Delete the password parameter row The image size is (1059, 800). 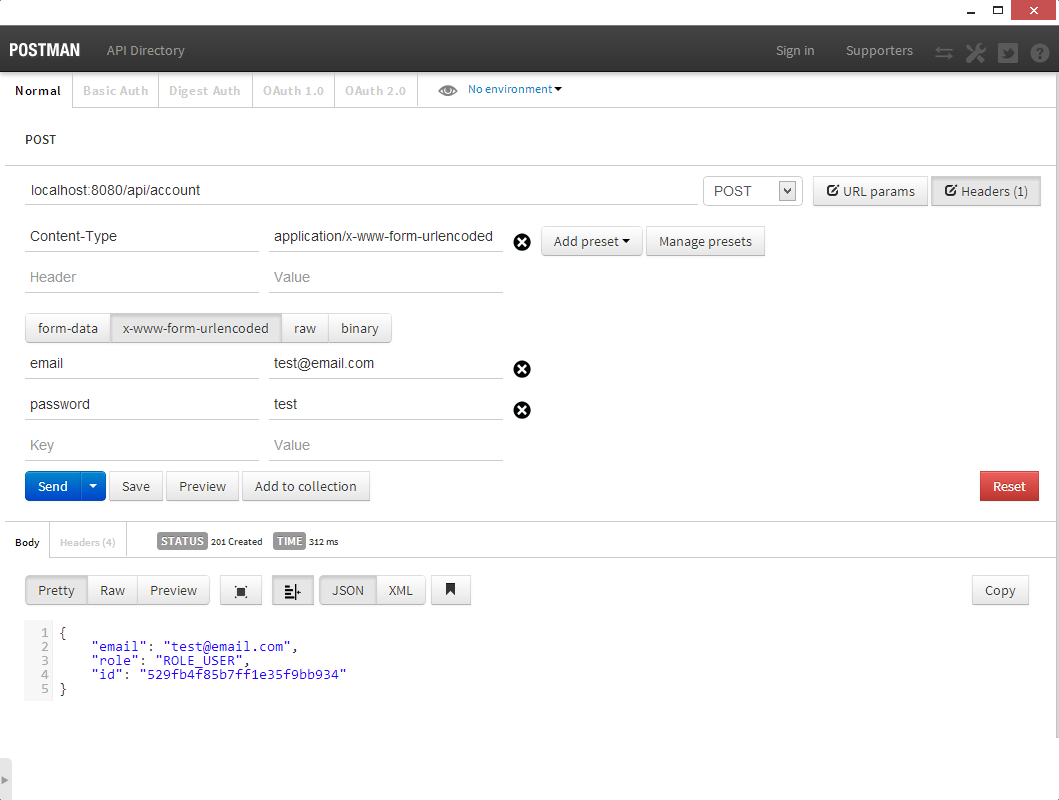click(522, 410)
